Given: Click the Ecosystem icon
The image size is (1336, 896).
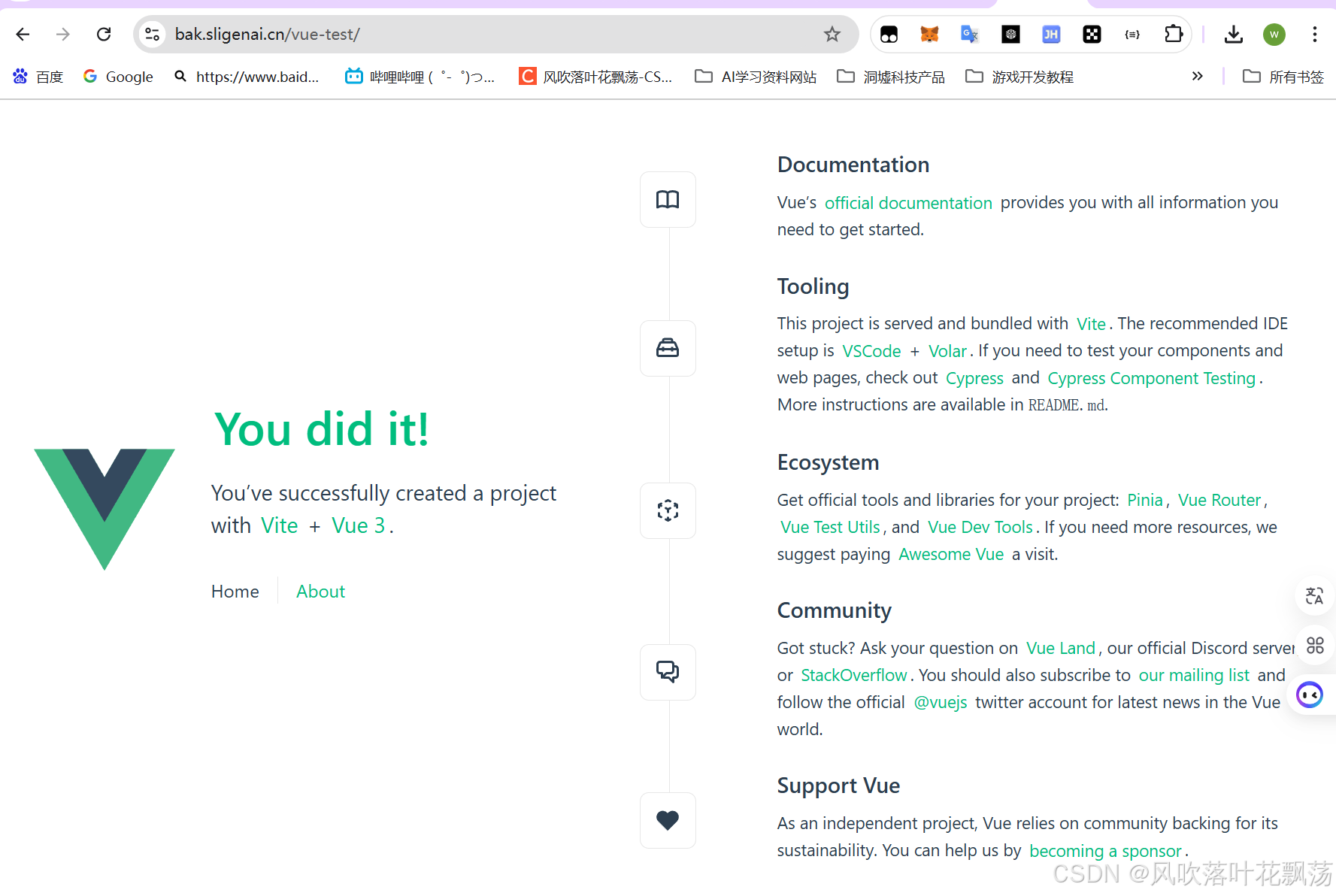Looking at the screenshot, I should [x=668, y=510].
